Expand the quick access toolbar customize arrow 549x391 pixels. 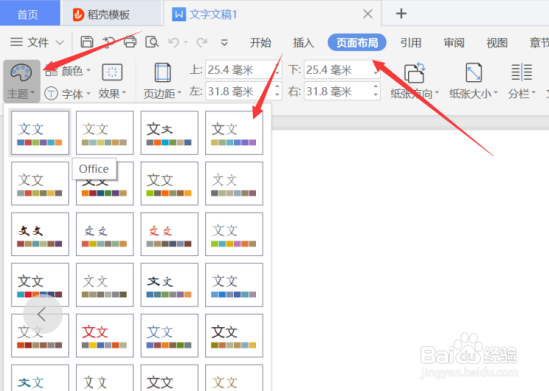pos(224,43)
